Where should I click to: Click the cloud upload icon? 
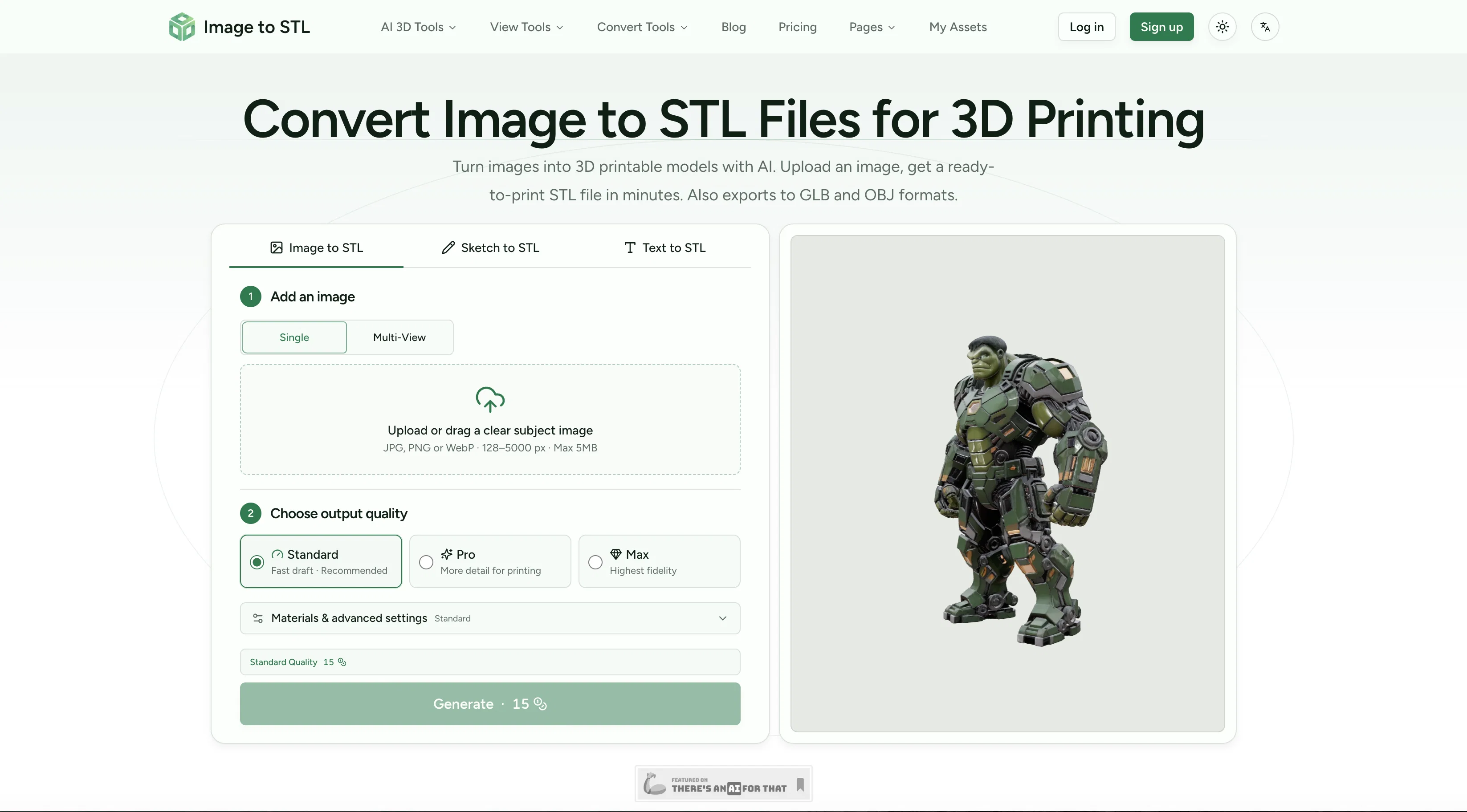490,399
